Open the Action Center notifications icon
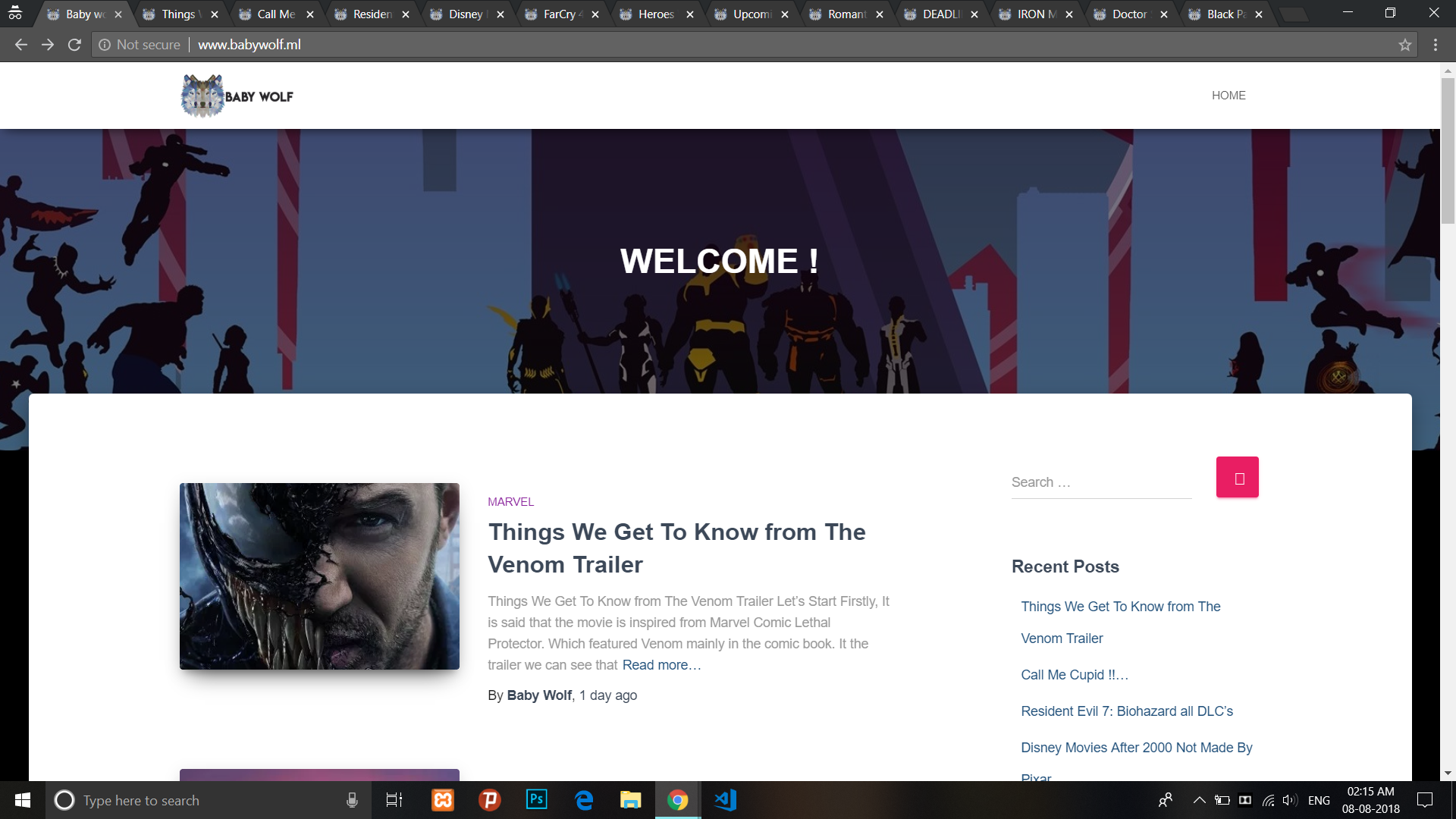 click(1425, 800)
